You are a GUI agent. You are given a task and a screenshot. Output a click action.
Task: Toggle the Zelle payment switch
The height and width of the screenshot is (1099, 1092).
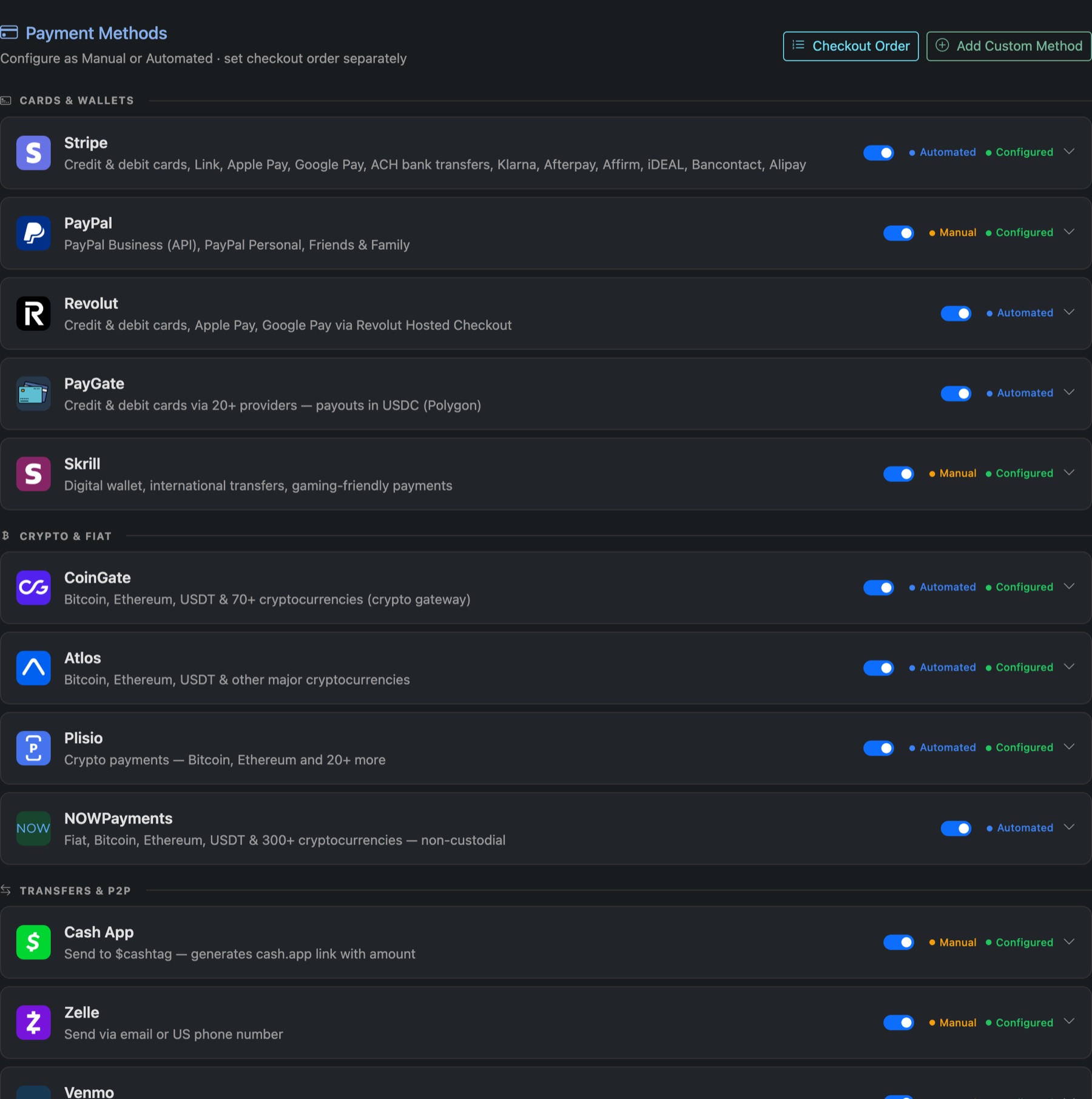point(898,1023)
